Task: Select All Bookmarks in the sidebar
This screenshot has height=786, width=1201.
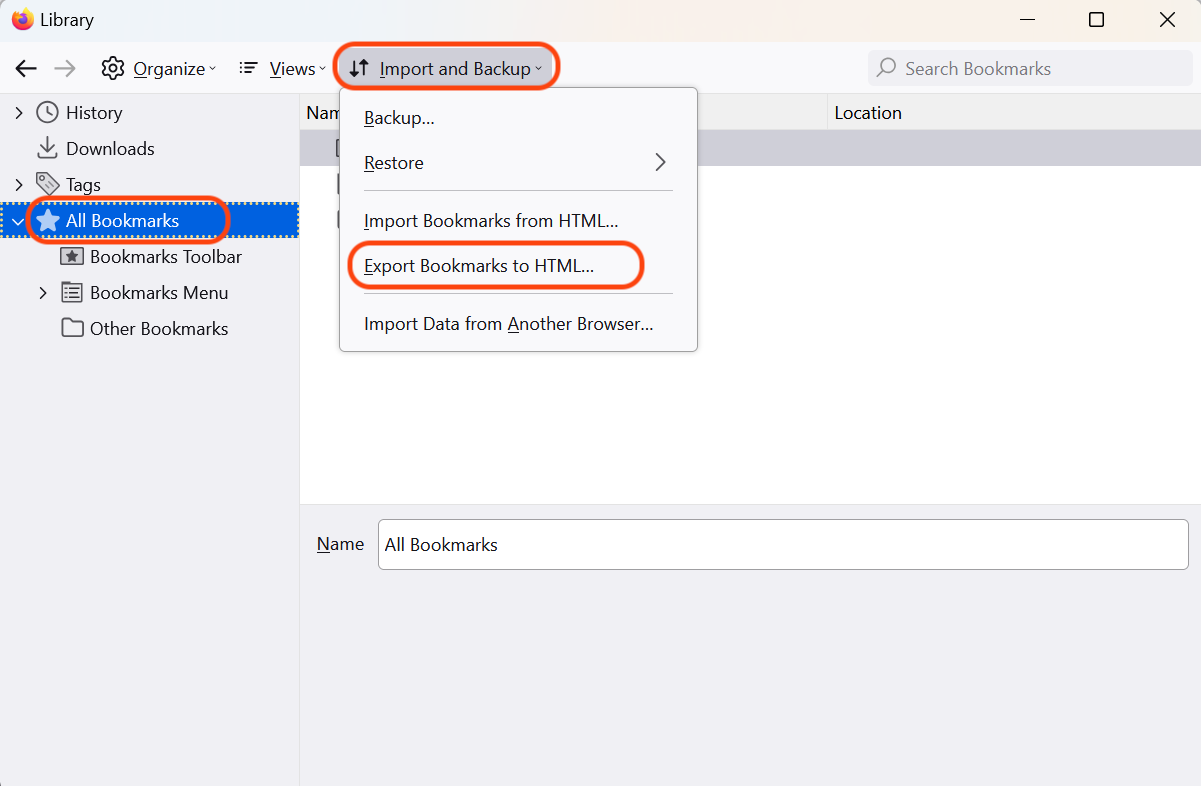Action: (x=122, y=221)
